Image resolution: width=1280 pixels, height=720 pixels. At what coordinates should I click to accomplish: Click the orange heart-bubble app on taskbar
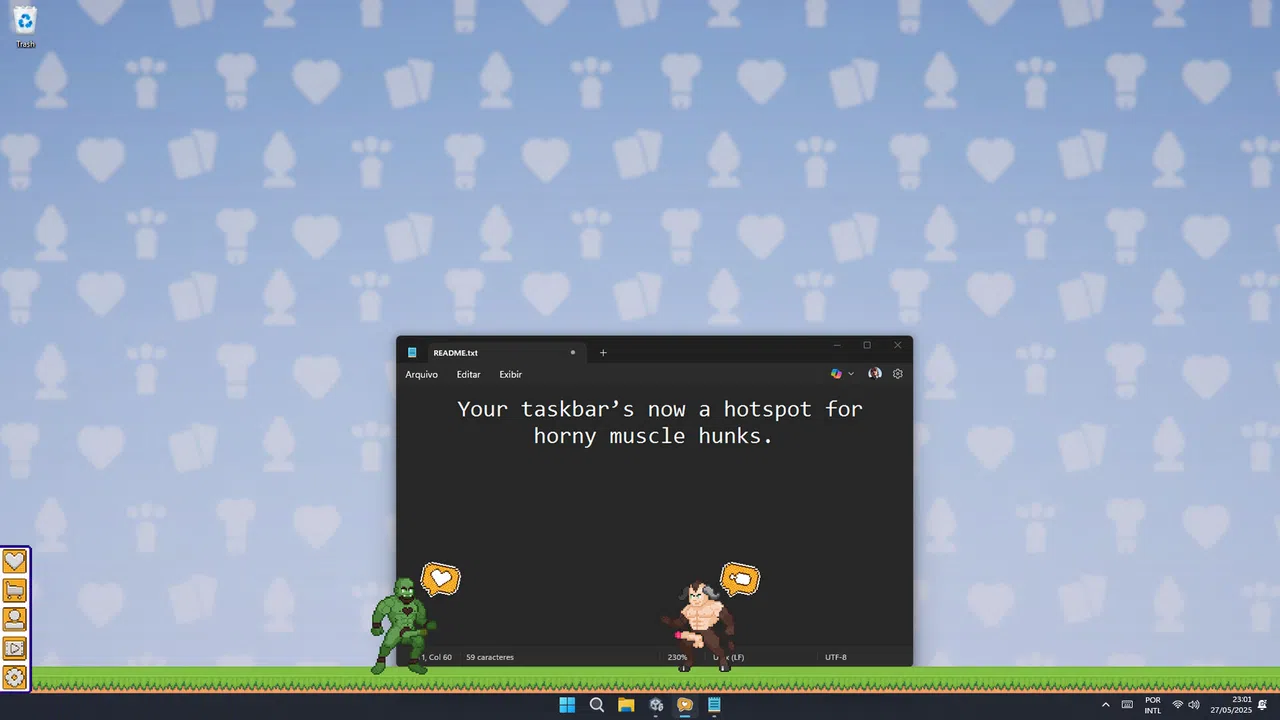pyautogui.click(x=685, y=705)
